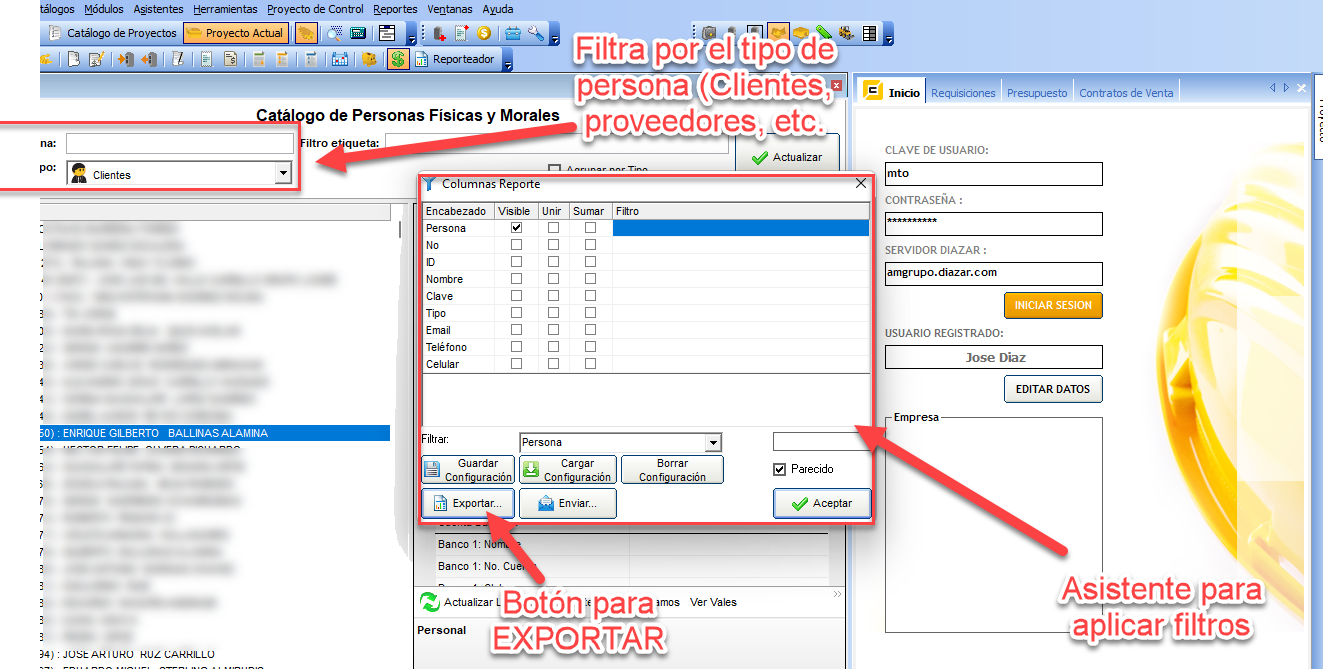Select the green marker pen toolbar icon
This screenshot has height=672, width=1323.
pos(822,32)
